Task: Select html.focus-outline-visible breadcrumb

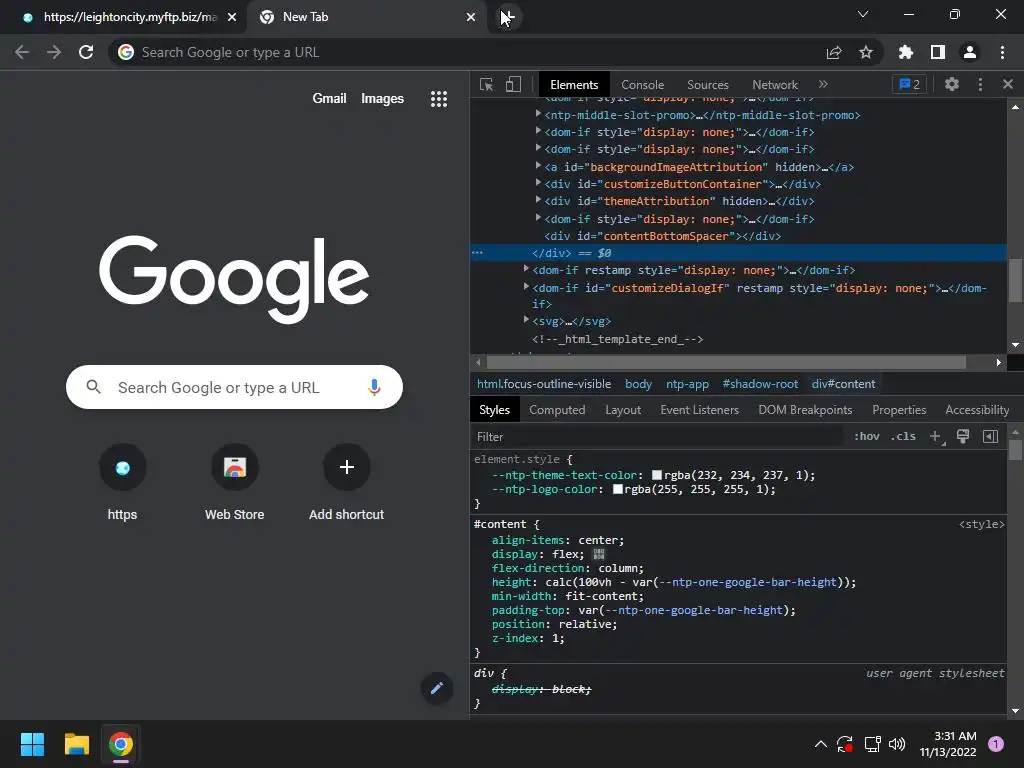Action: 544,384
